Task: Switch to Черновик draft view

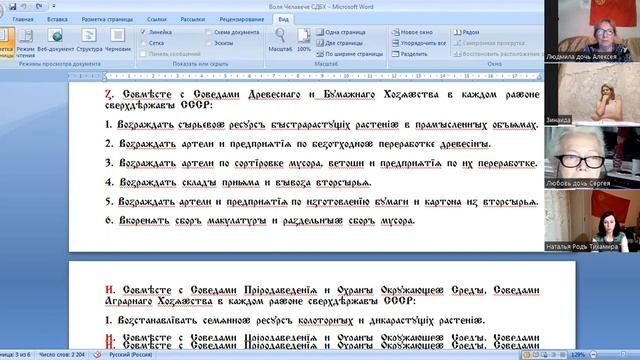Action: click(x=118, y=40)
